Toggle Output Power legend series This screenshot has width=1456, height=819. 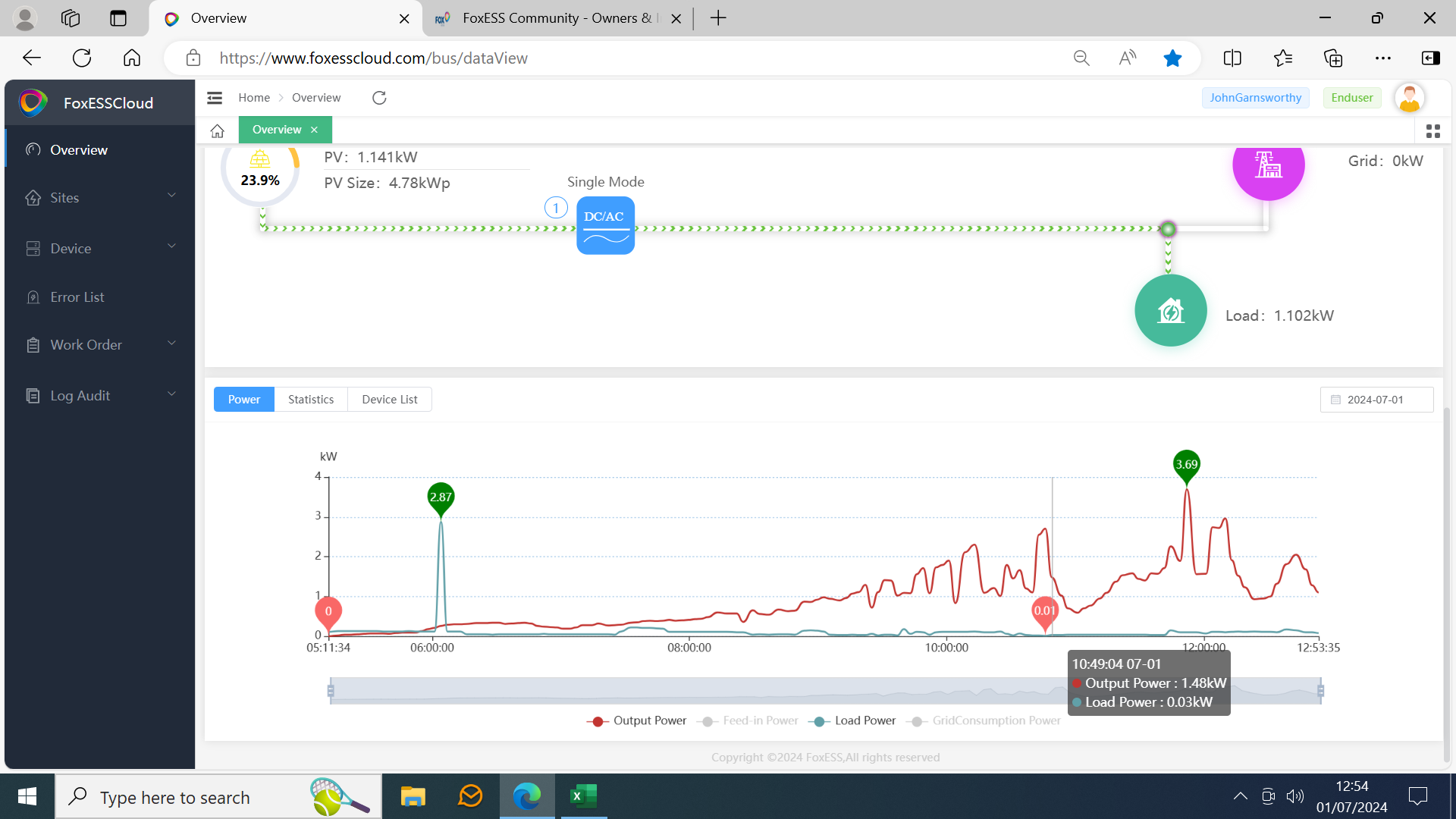(637, 720)
